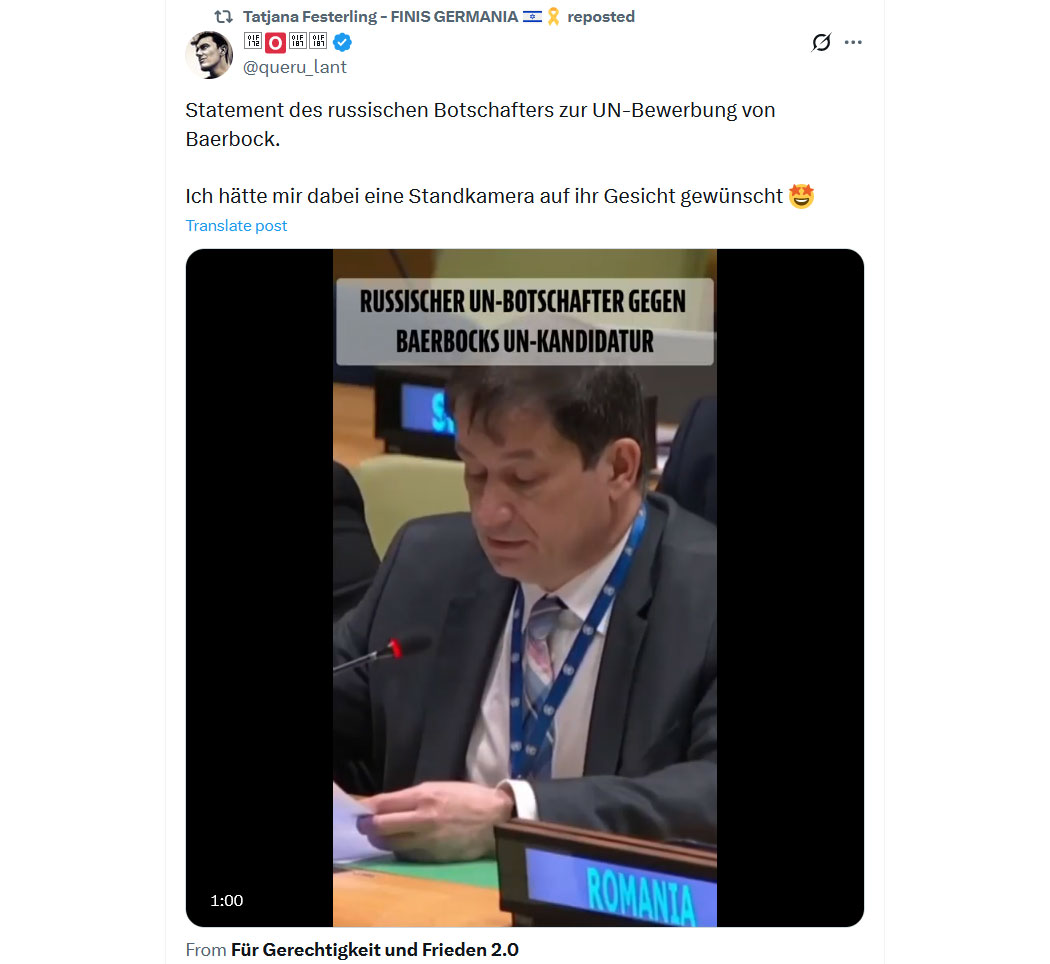The height and width of the screenshot is (964, 1050).
Task: Open the three-dots more options menu
Action: (853, 42)
